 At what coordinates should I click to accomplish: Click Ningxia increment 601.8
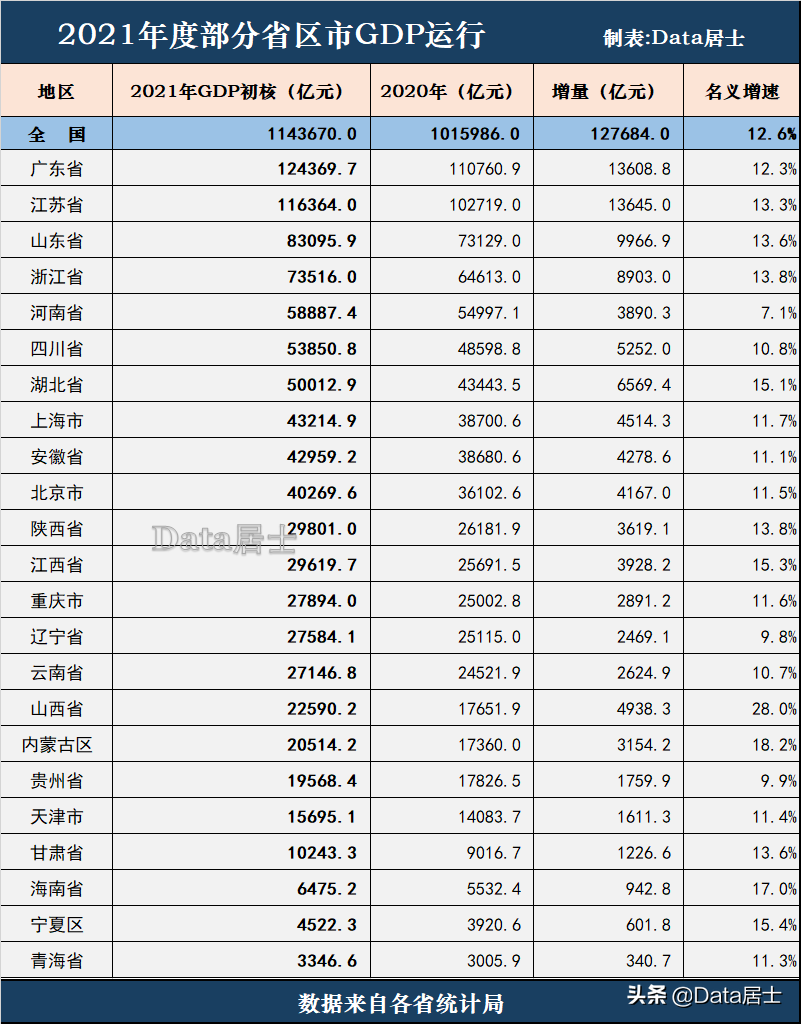648,923
